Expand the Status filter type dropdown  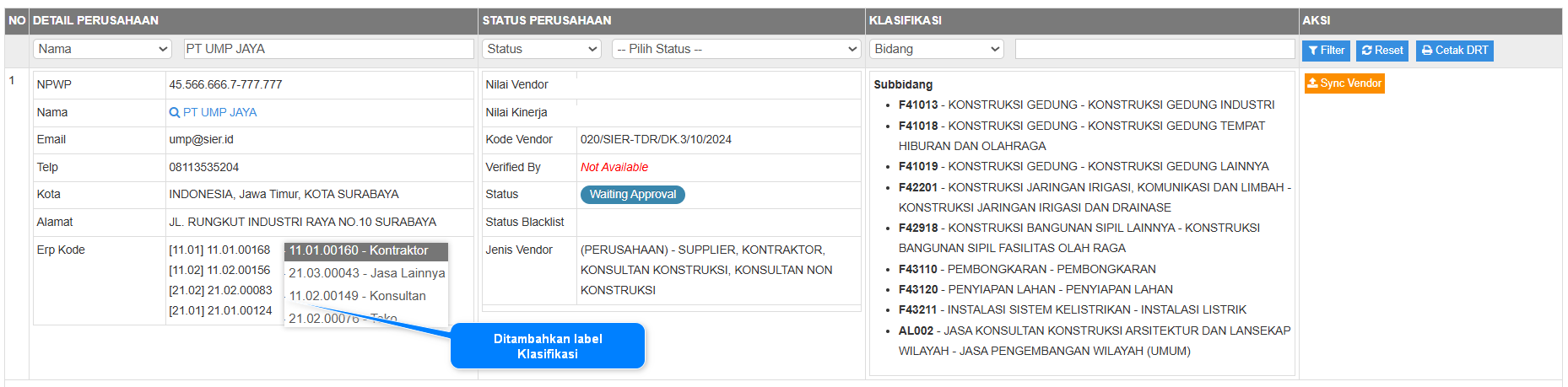[541, 49]
